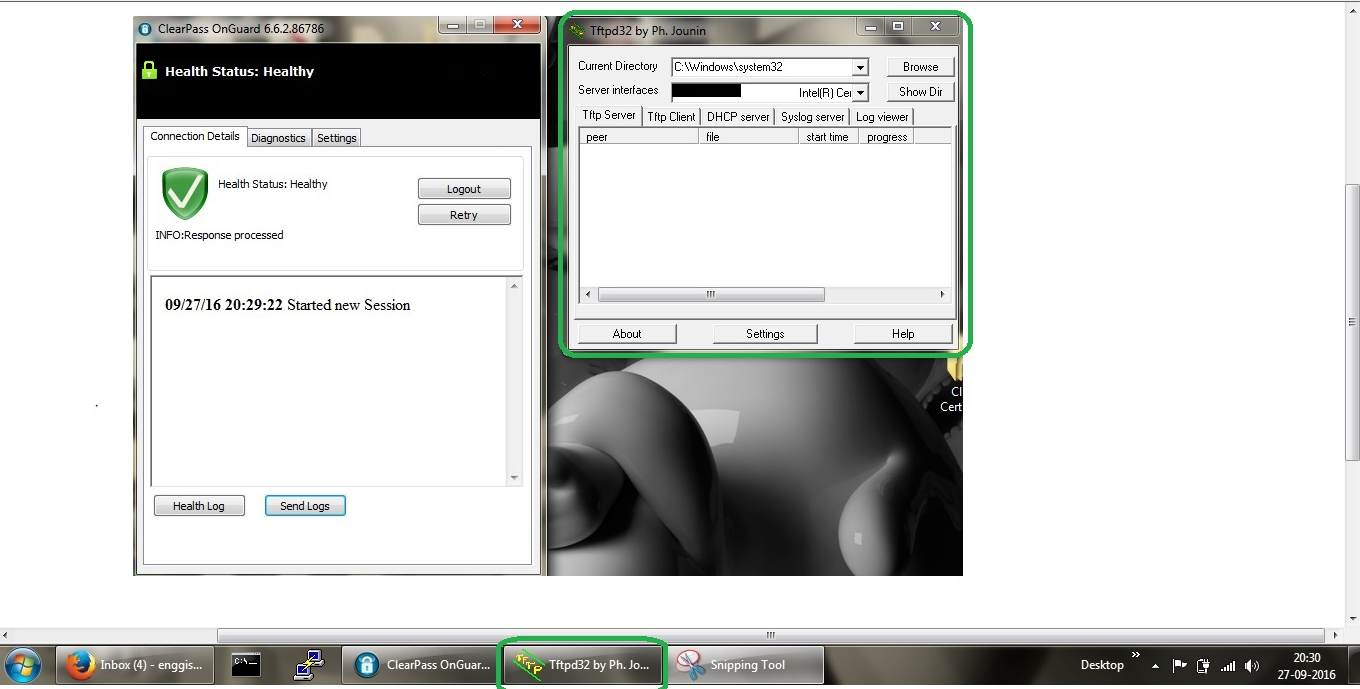The image size is (1360, 689).
Task: Click the 'Started new Session' log entry
Action: [348, 305]
